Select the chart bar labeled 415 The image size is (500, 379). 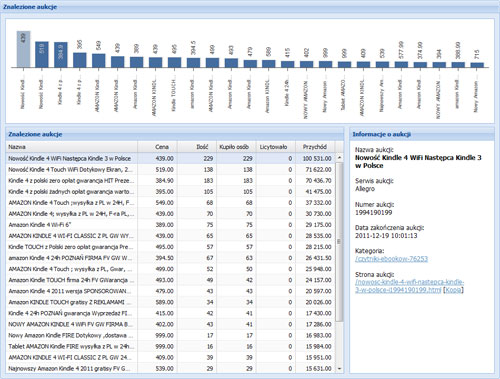click(x=287, y=64)
